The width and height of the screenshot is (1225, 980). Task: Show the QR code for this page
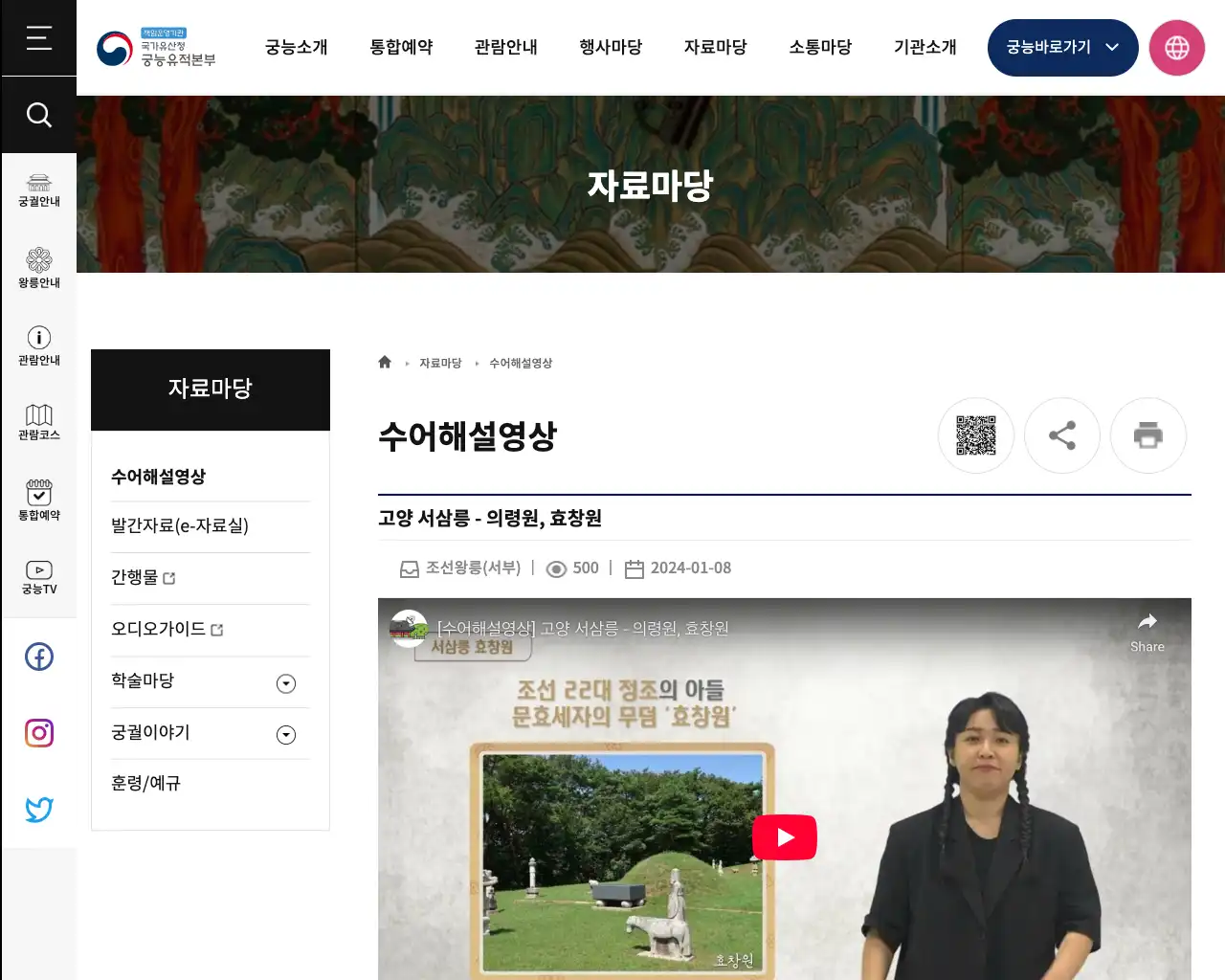[976, 435]
